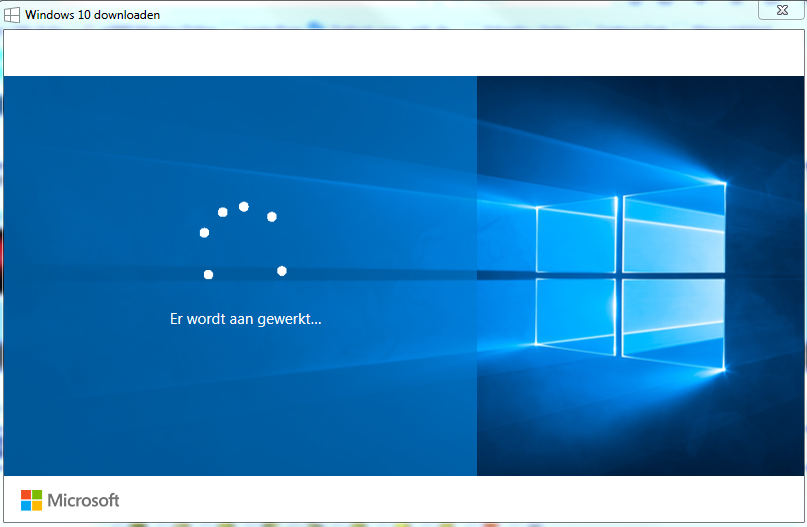The height and width of the screenshot is (527, 807).
Task: Click the "Microsoft" wordmark text
Action: coord(83,500)
